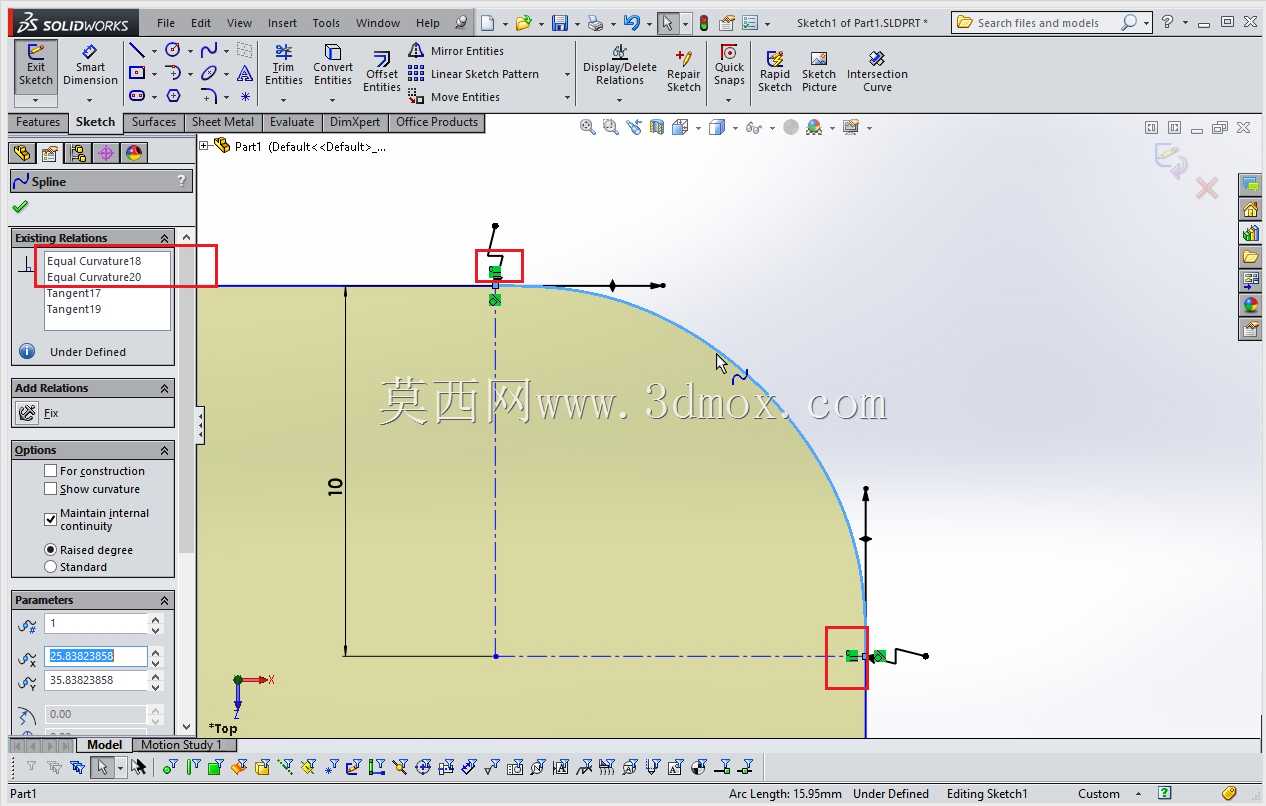The width and height of the screenshot is (1266, 806).
Task: Enable the Show curvature checkbox
Action: (51, 488)
